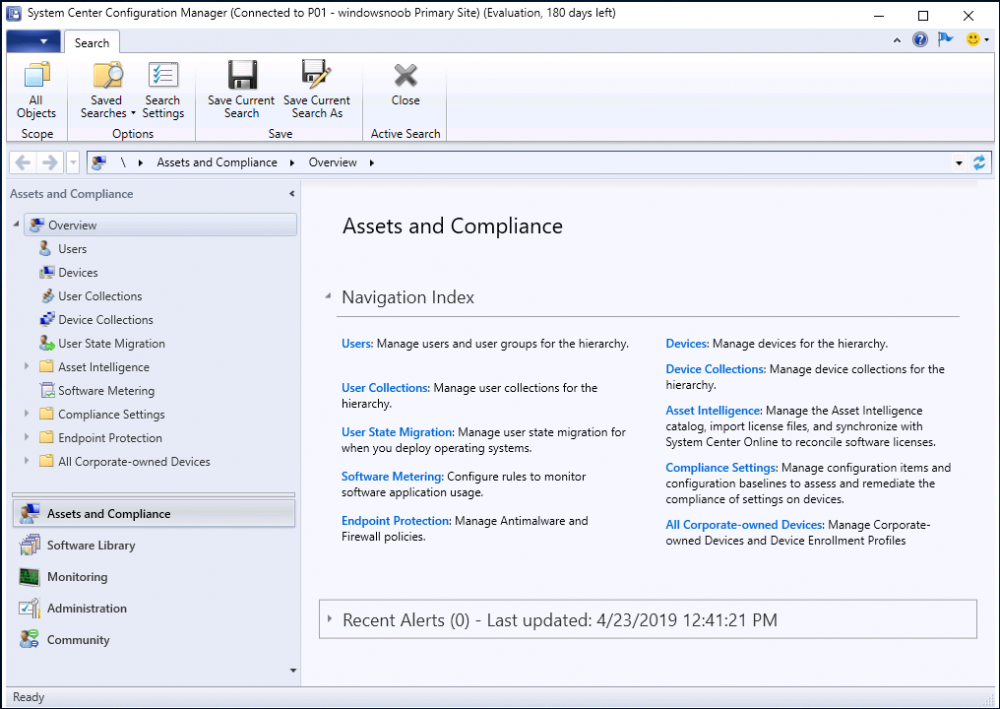Expand the Endpoint Protection folder

(26, 437)
